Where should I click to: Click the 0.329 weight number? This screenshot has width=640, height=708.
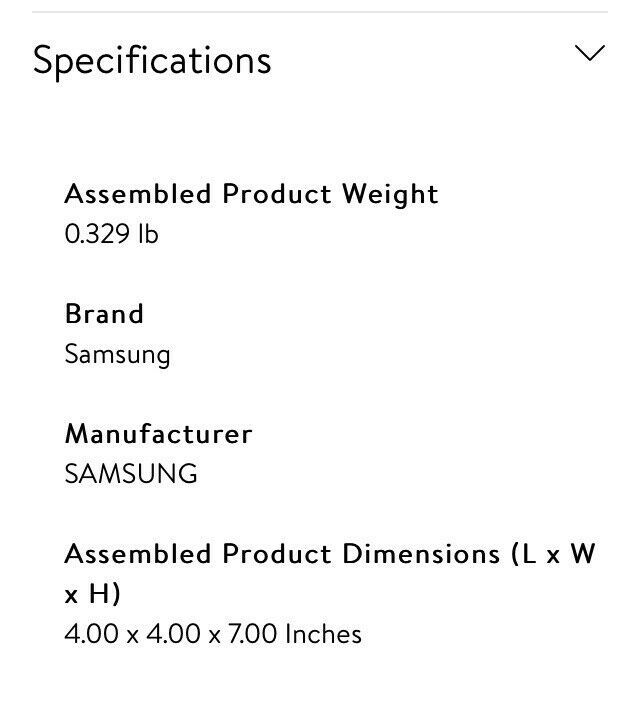(x=97, y=234)
